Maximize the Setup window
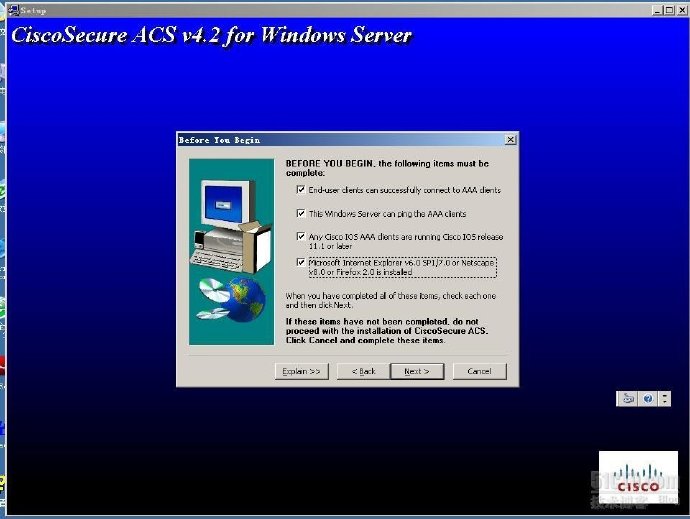This screenshot has width=690, height=519. coord(669,10)
